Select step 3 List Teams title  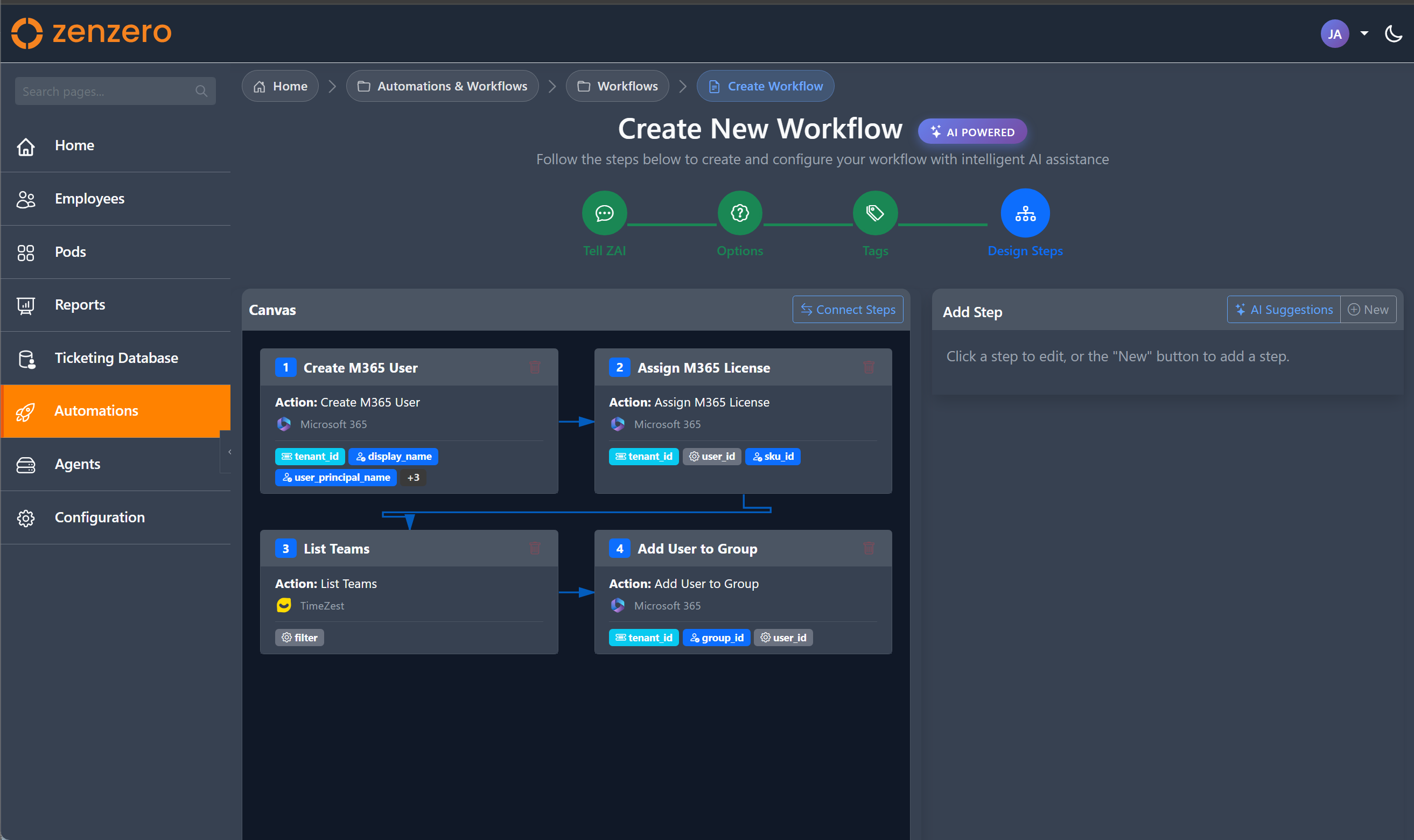[x=336, y=549]
